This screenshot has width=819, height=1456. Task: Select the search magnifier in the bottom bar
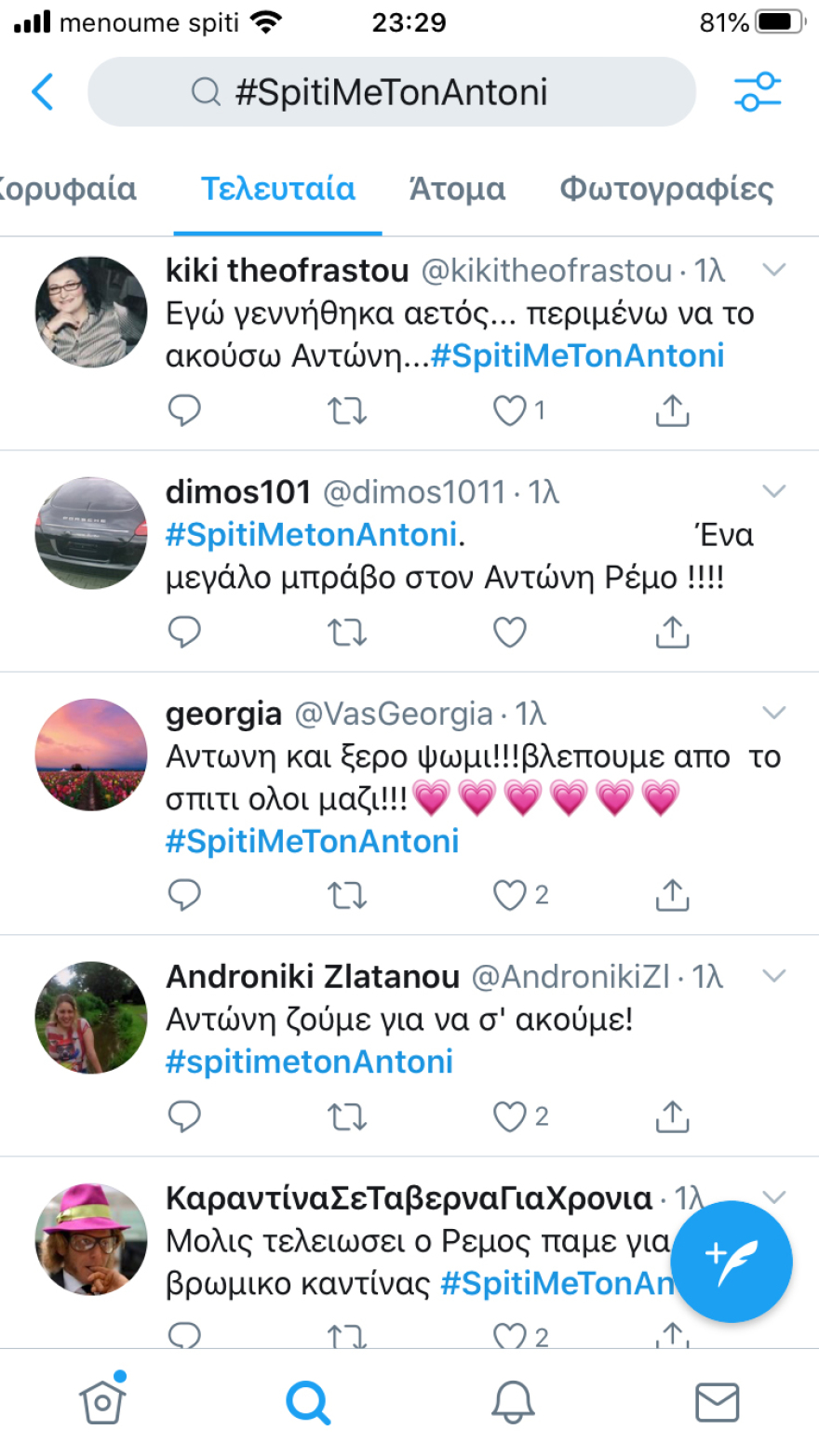(309, 1401)
